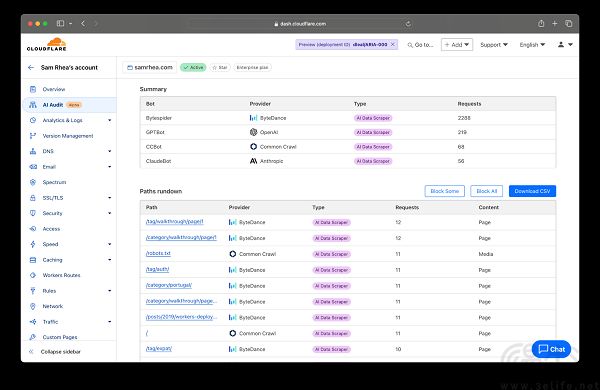Viewport: 600px width, 390px height.
Task: Open the Add dropdown
Action: [x=457, y=45]
